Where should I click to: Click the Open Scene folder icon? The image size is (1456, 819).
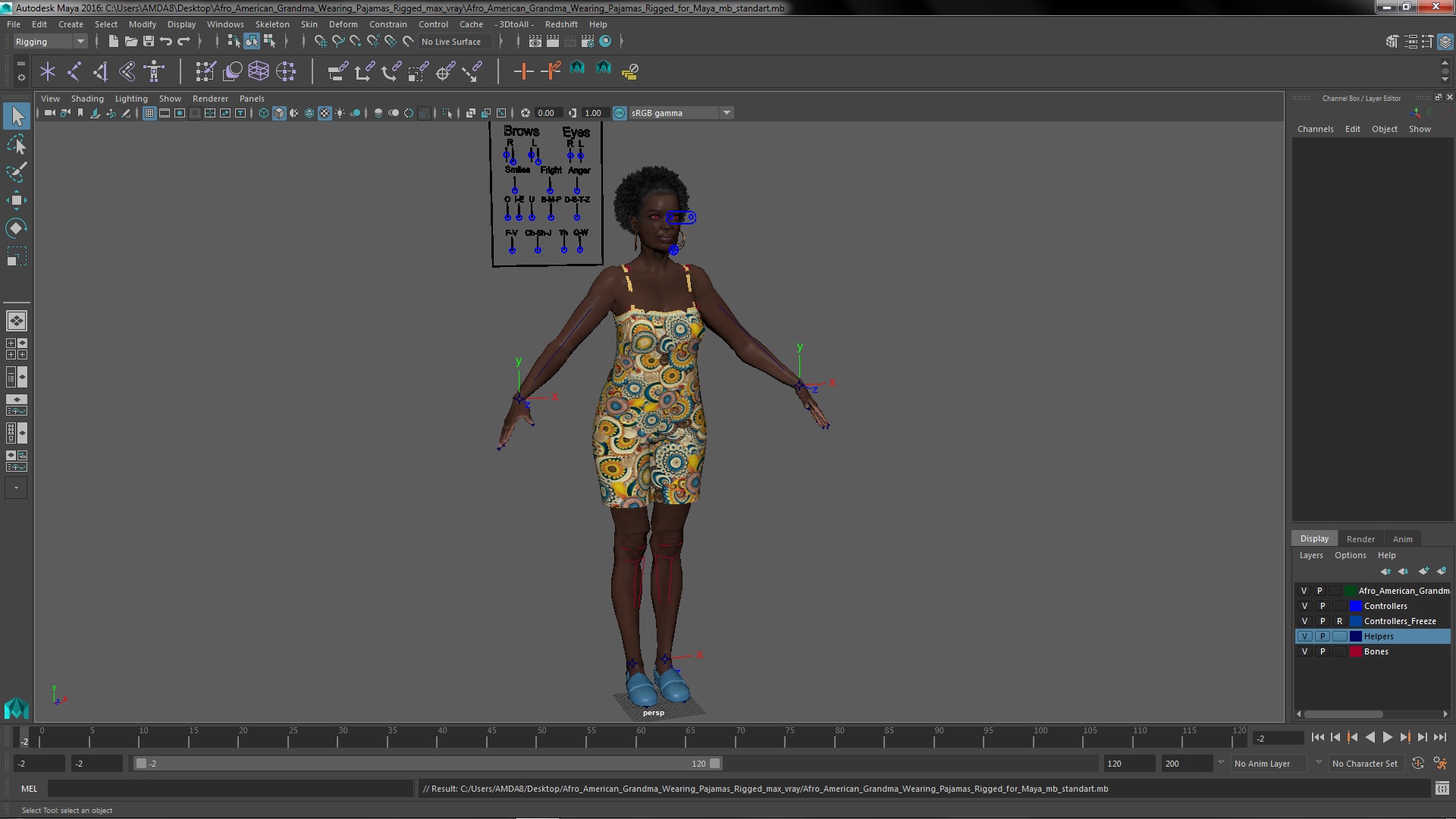point(131,42)
